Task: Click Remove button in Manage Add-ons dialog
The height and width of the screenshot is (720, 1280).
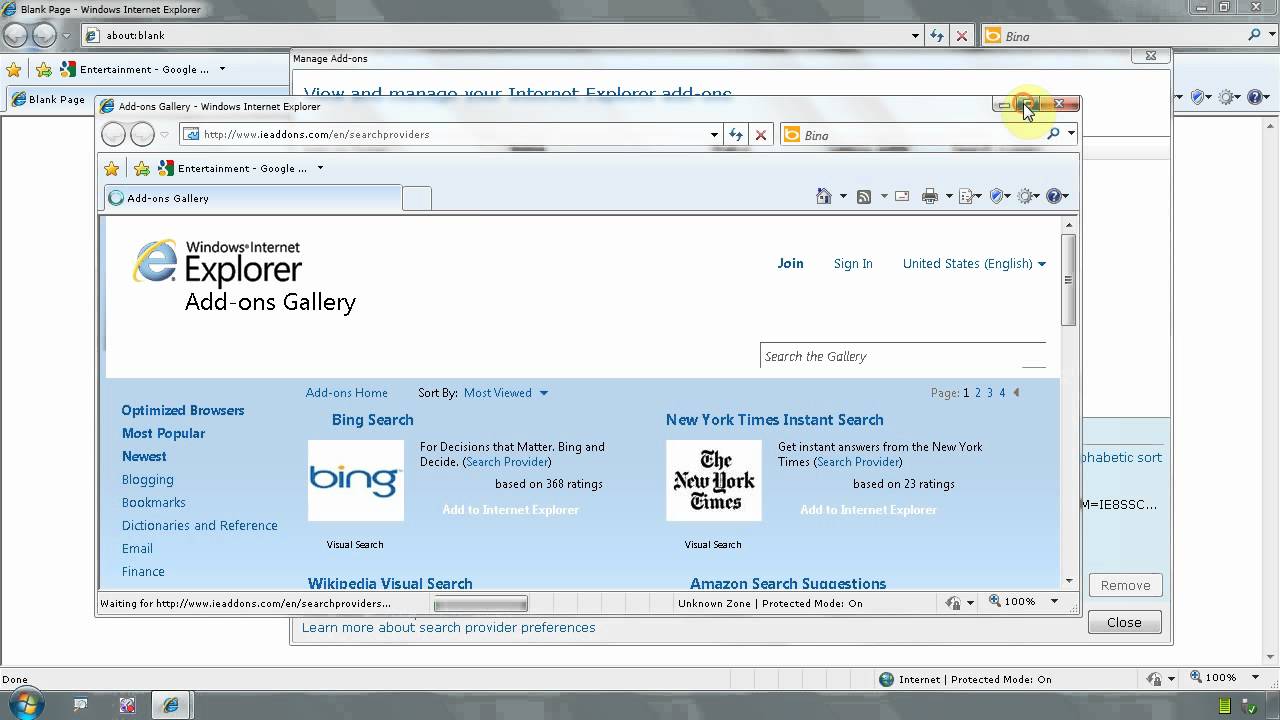Action: coord(1125,585)
